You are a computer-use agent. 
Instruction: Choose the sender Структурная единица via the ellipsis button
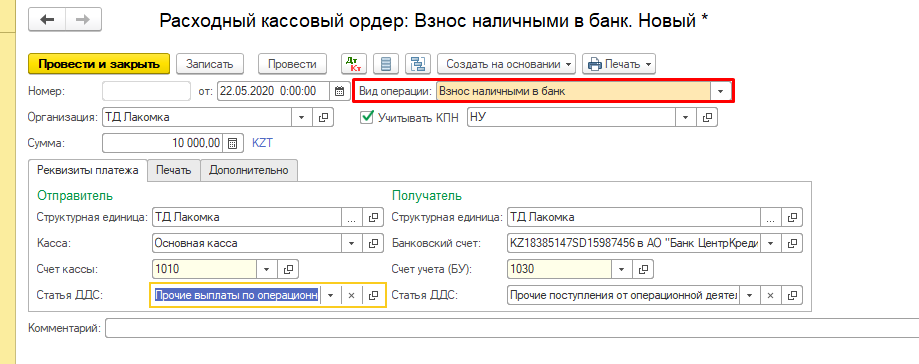(352, 217)
